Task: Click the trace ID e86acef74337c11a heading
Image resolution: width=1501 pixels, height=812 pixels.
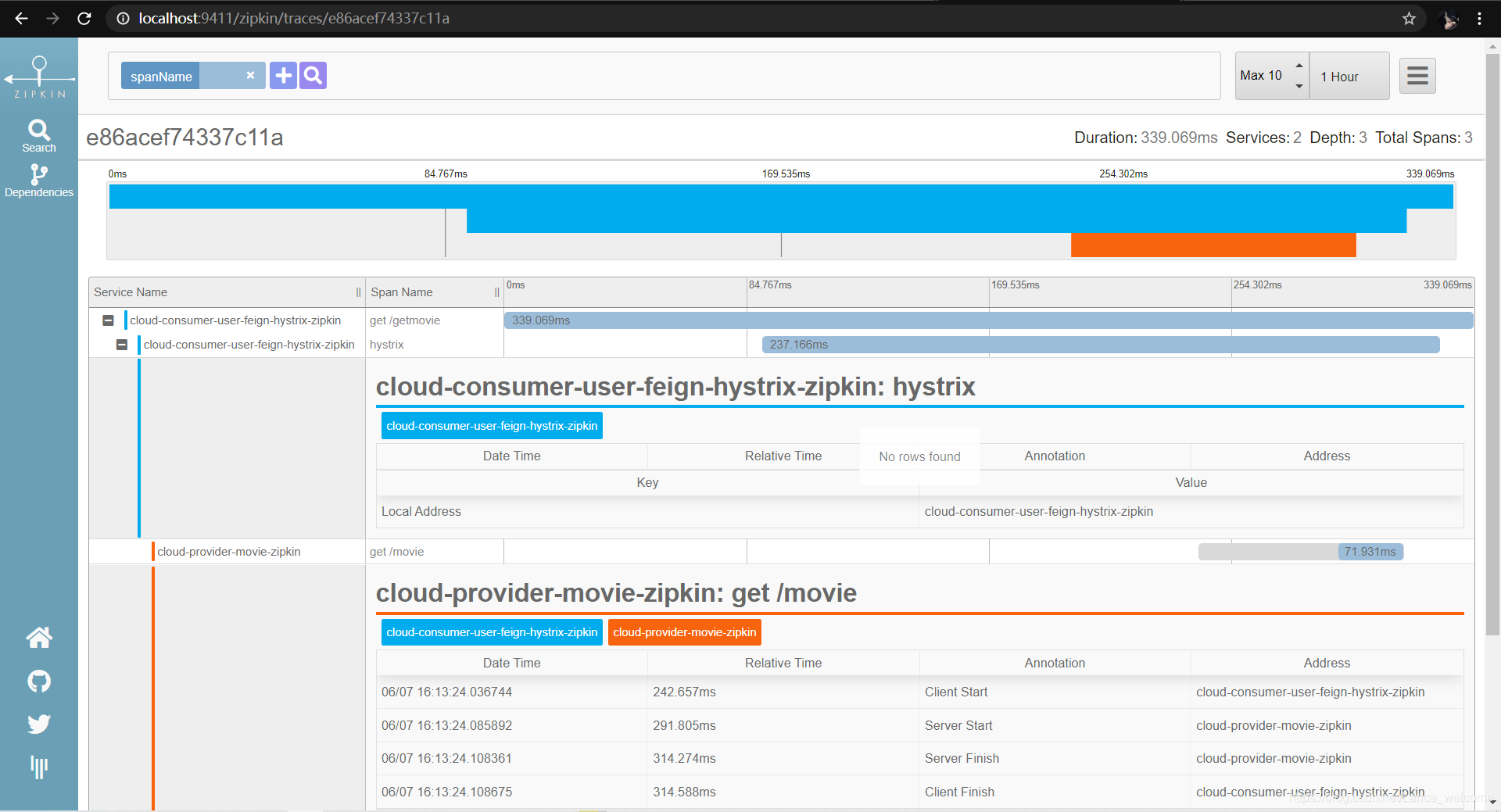Action: tap(184, 138)
